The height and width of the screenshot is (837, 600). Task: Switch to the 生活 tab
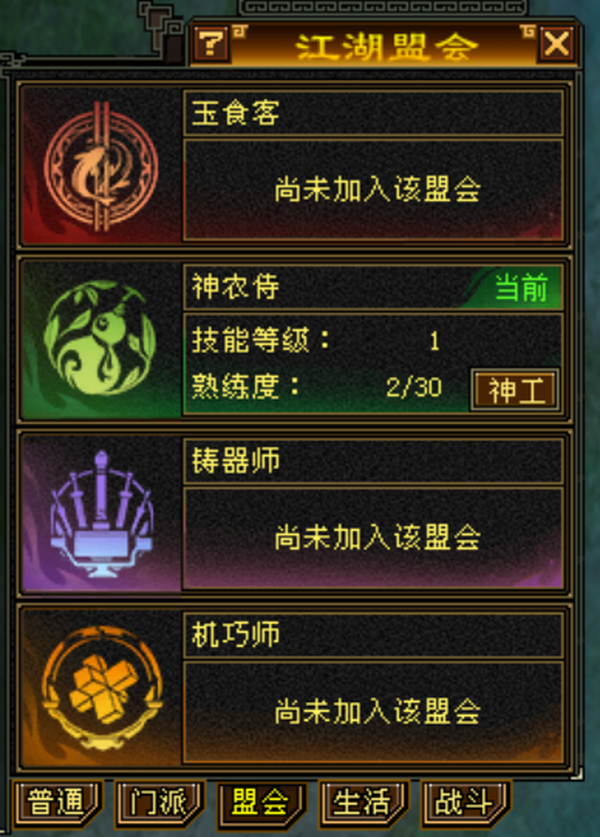[x=362, y=803]
